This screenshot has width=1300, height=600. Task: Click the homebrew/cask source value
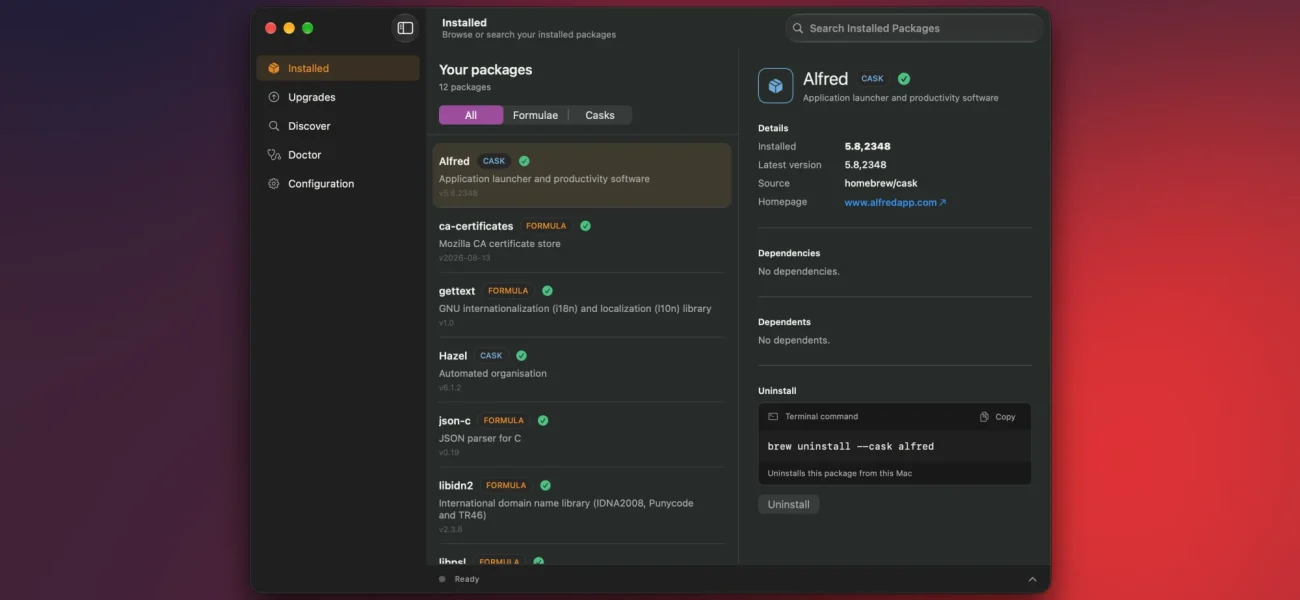[881, 184]
